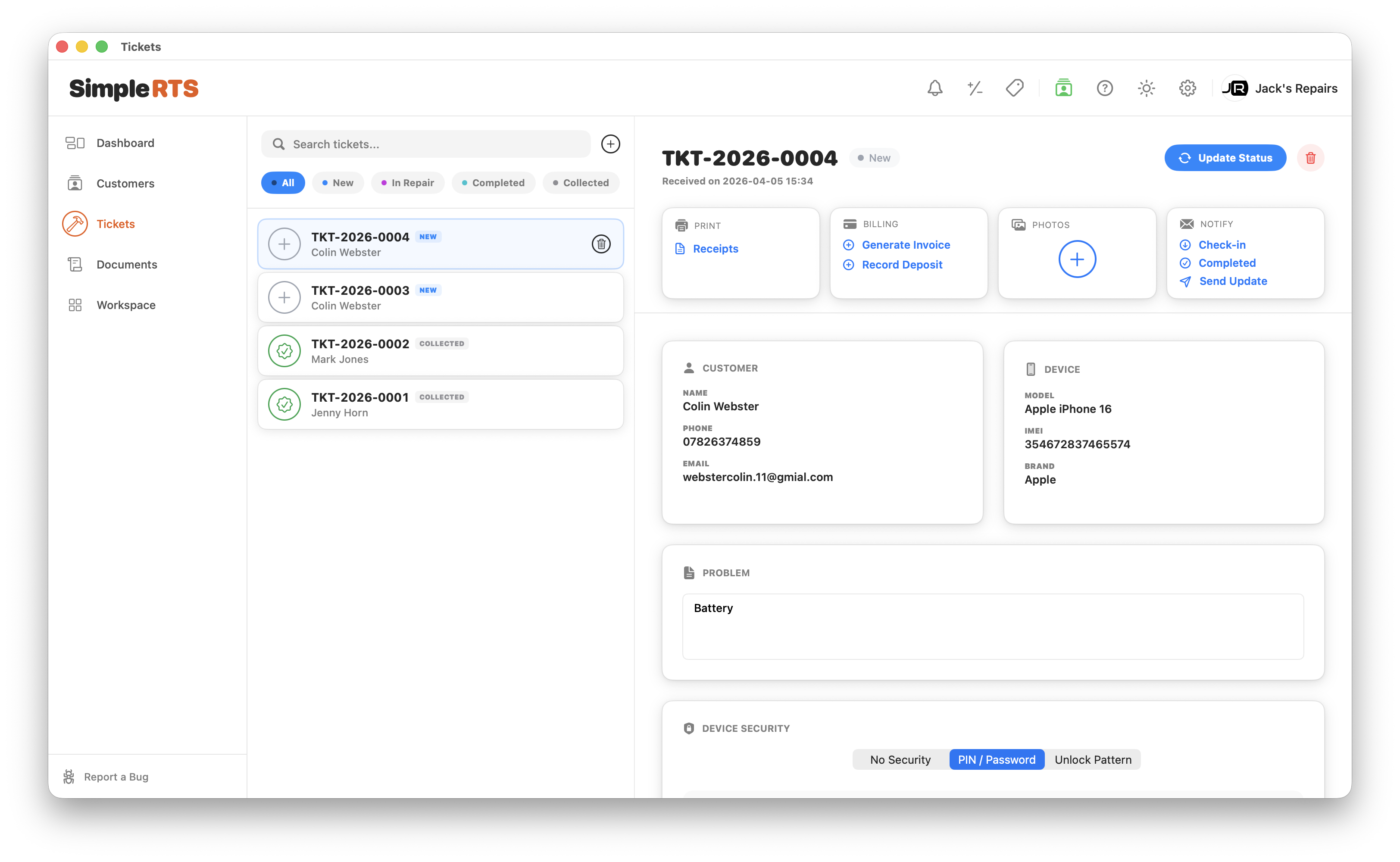1400x862 pixels.
Task: Toggle light mode with the sun icon
Action: point(1146,88)
